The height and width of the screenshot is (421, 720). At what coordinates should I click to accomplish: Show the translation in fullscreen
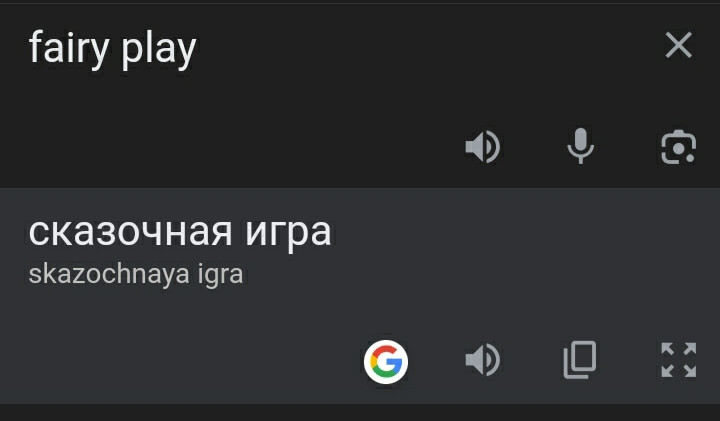pyautogui.click(x=678, y=359)
